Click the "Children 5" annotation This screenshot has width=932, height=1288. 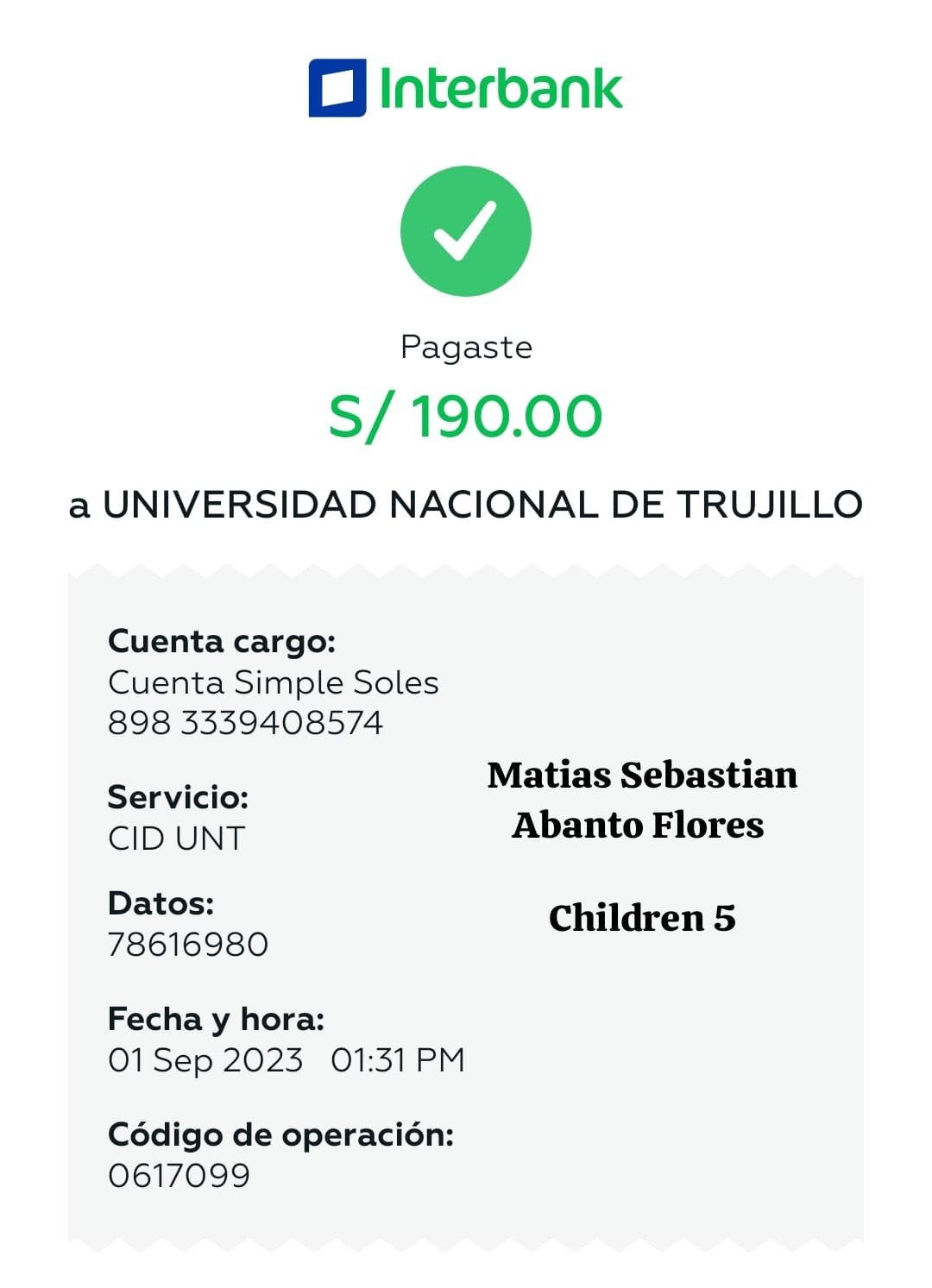tap(642, 918)
